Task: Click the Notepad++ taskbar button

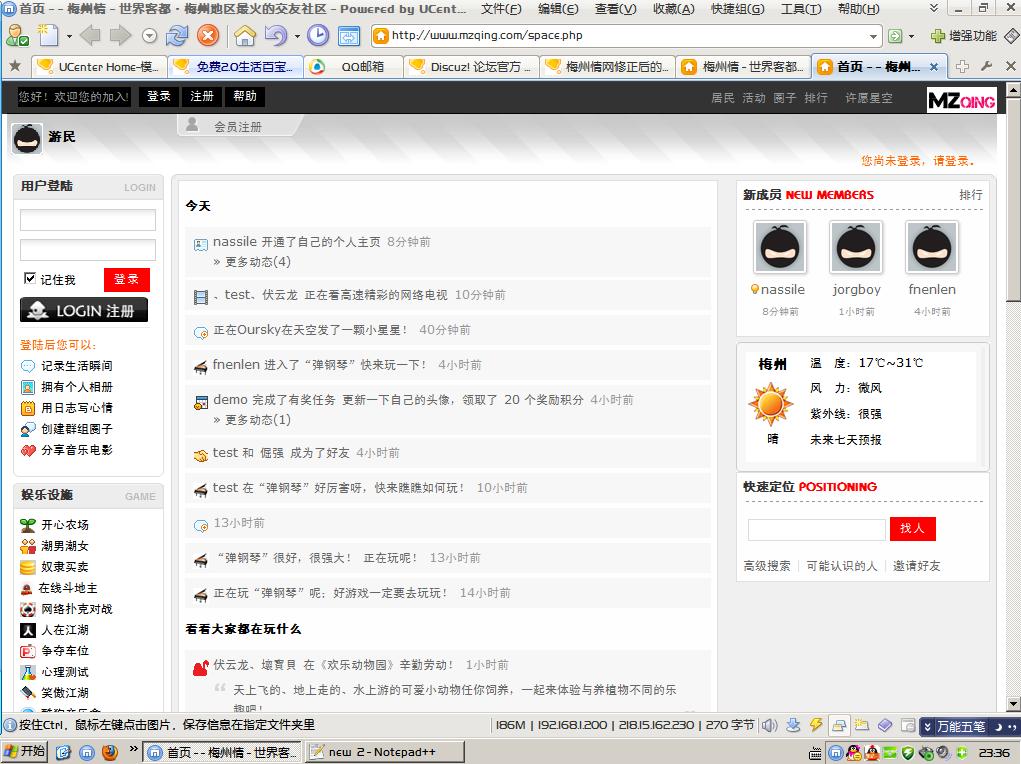Action: tap(385, 752)
